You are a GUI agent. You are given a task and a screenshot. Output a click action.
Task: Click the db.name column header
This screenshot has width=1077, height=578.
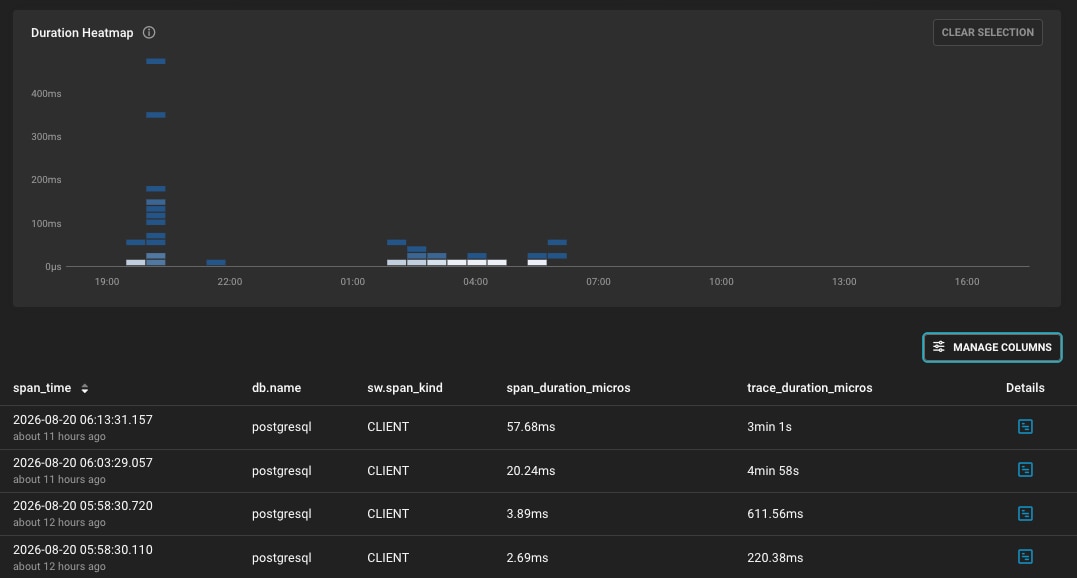tap(276, 388)
